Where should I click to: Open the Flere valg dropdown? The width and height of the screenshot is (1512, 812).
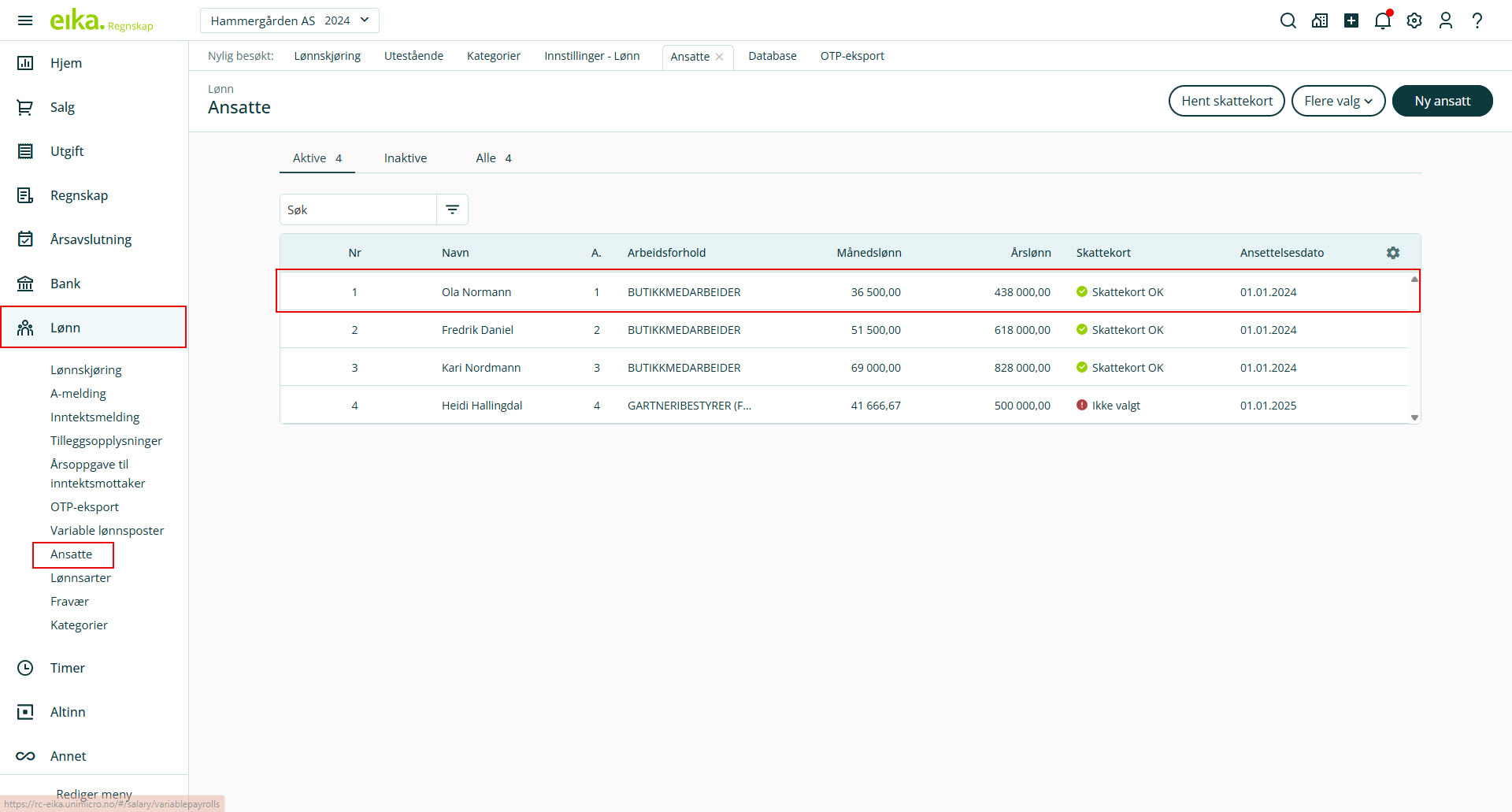[1338, 101]
